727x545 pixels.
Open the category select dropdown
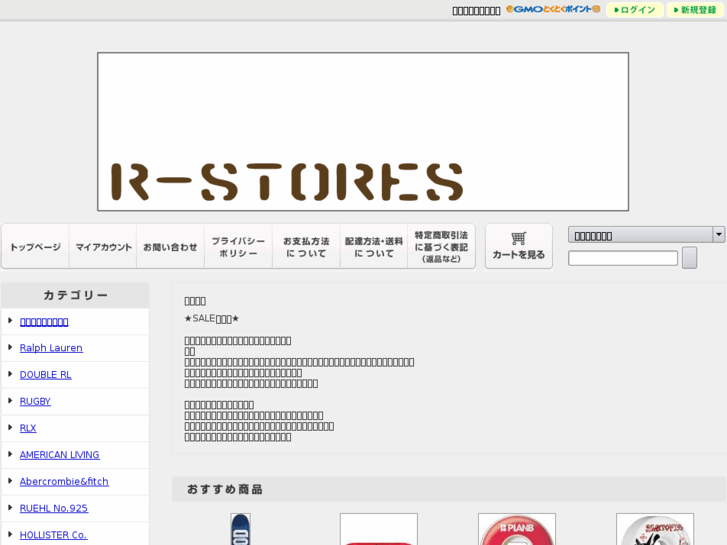pos(646,235)
